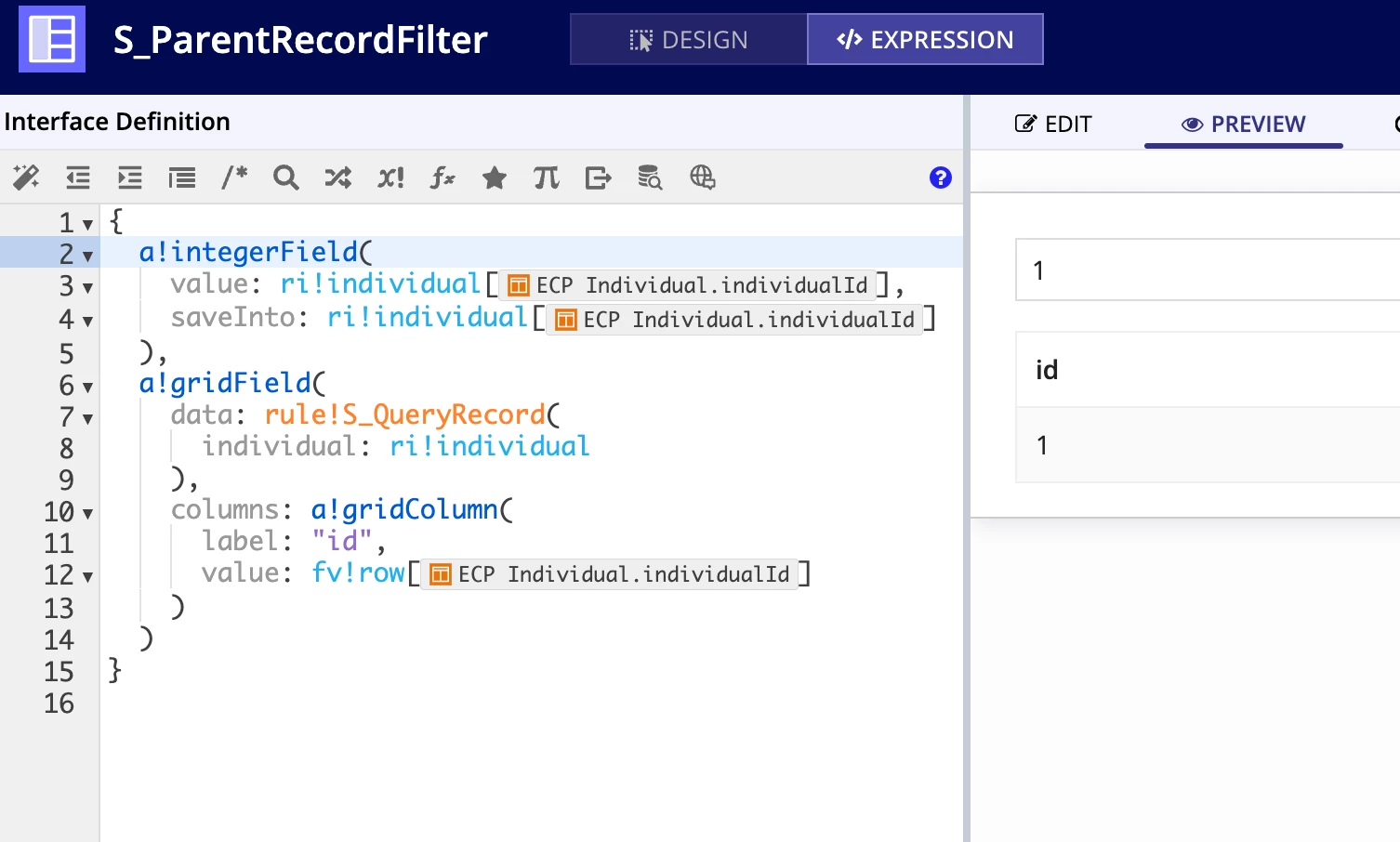Click the pi constant icon

[x=547, y=177]
